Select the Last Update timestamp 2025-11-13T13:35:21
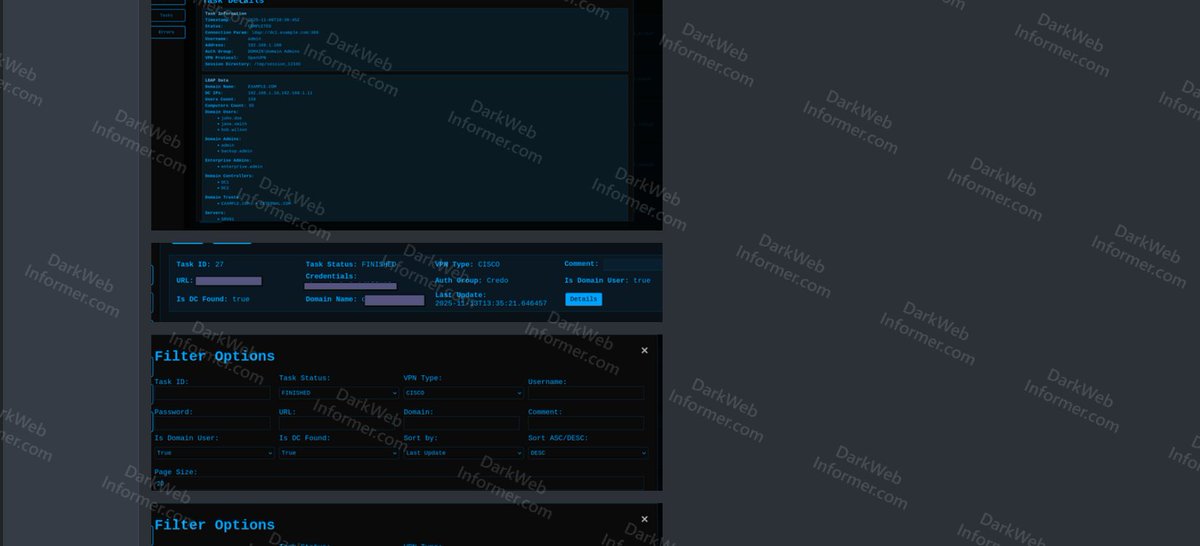 [x=491, y=303]
